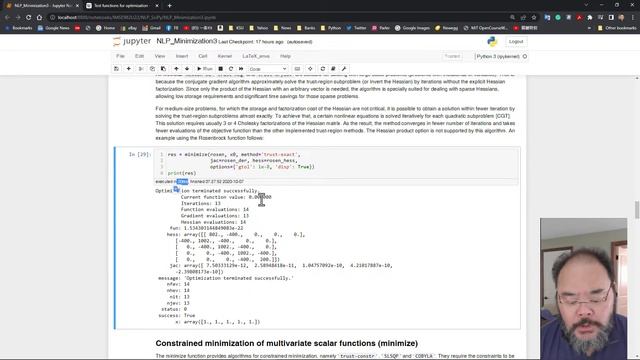Reload the page with browser refresh icon
The width and height of the screenshot is (640, 360).
coord(29,18)
